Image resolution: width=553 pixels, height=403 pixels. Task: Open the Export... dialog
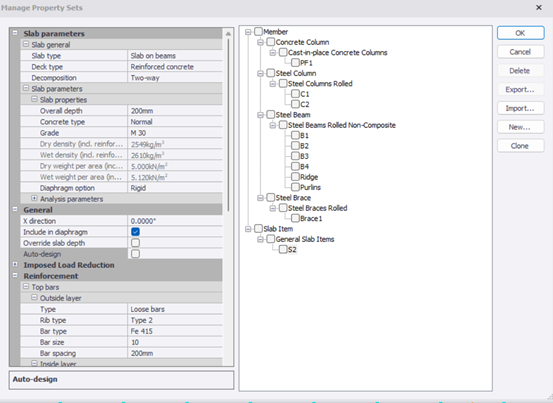tap(521, 90)
